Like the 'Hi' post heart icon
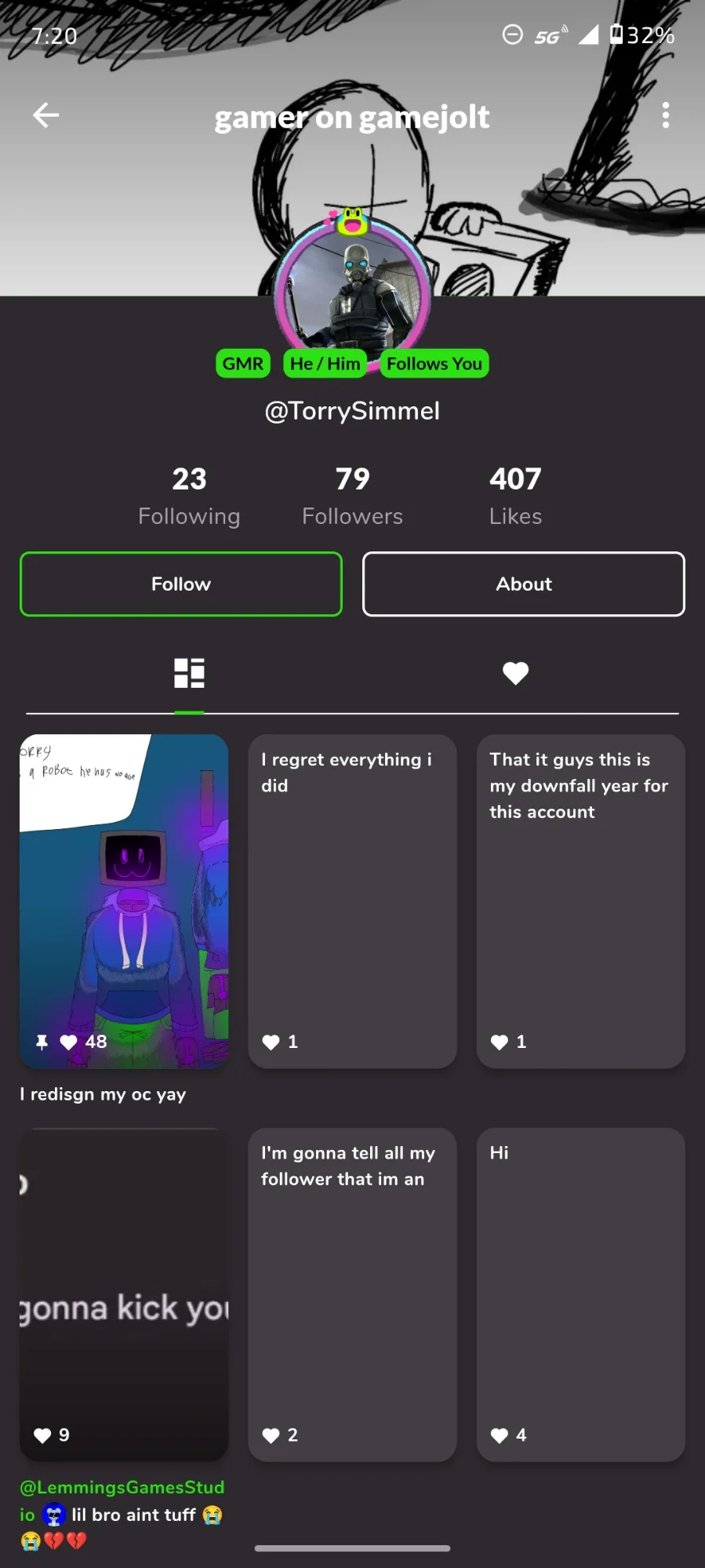This screenshot has width=705, height=1568. tap(500, 1435)
